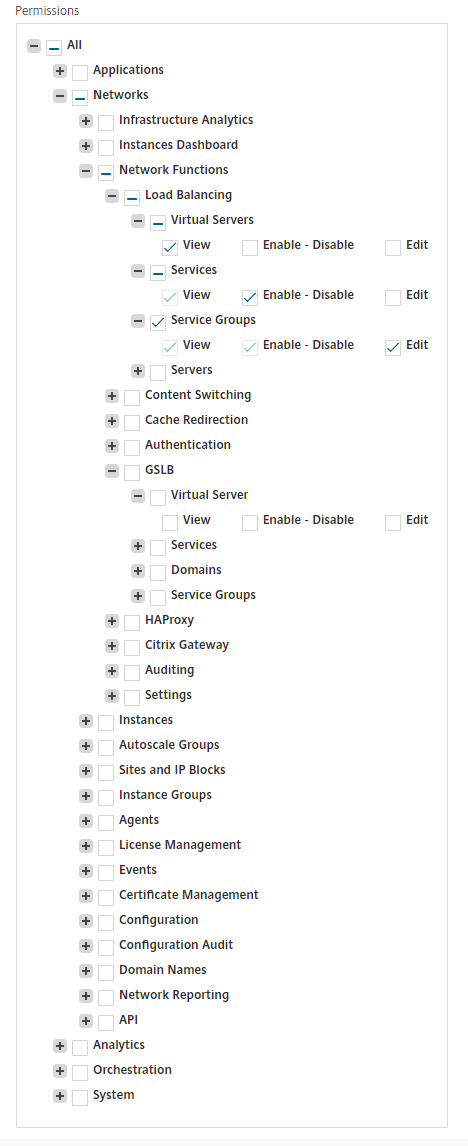Viewport: 468px width, 1146px height.
Task: Expand Cache Redirection node
Action: pyautogui.click(x=112, y=421)
